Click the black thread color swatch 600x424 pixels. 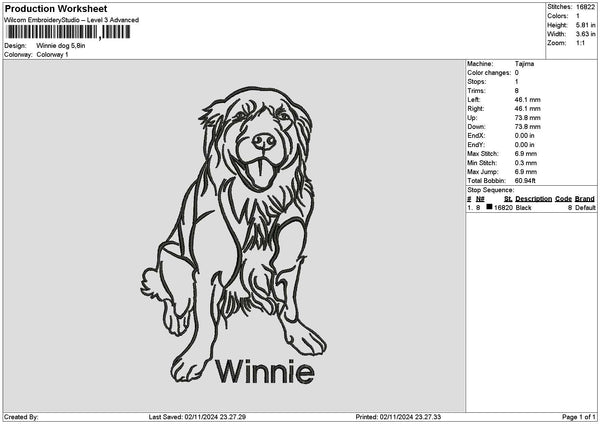point(489,207)
